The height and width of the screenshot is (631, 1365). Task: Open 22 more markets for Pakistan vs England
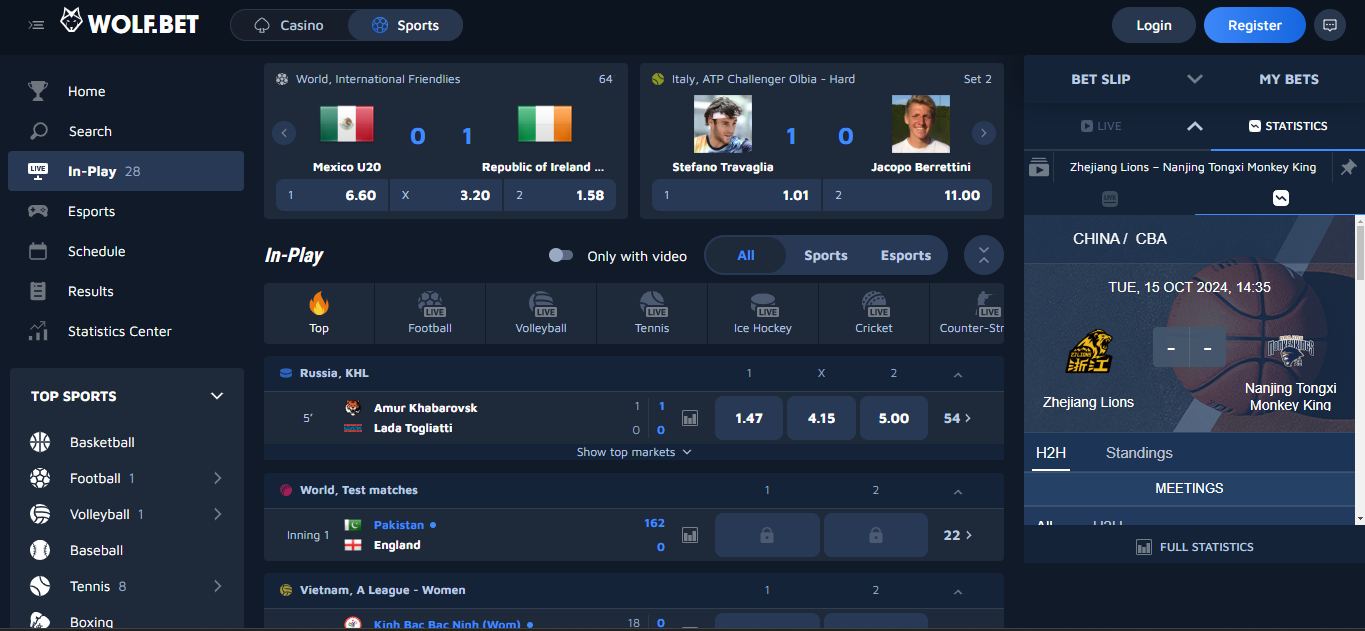[957, 535]
